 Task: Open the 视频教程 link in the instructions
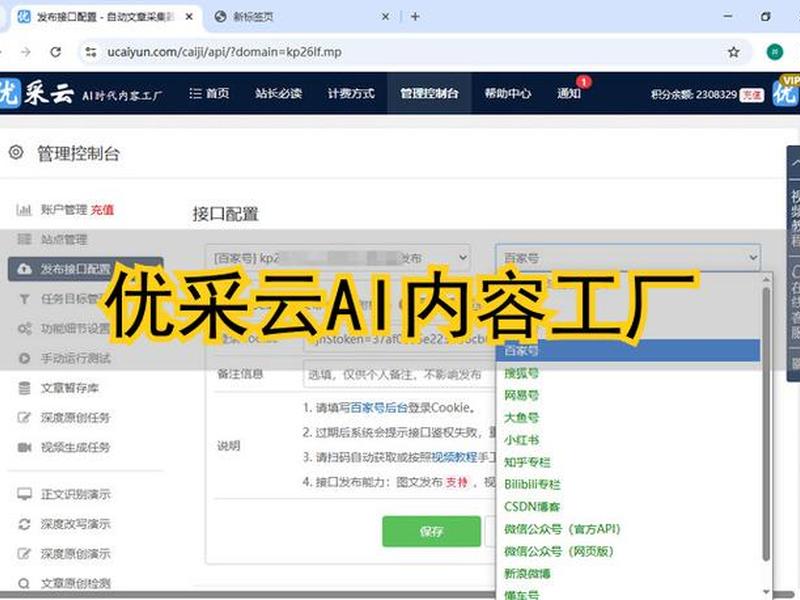pyautogui.click(x=455, y=457)
